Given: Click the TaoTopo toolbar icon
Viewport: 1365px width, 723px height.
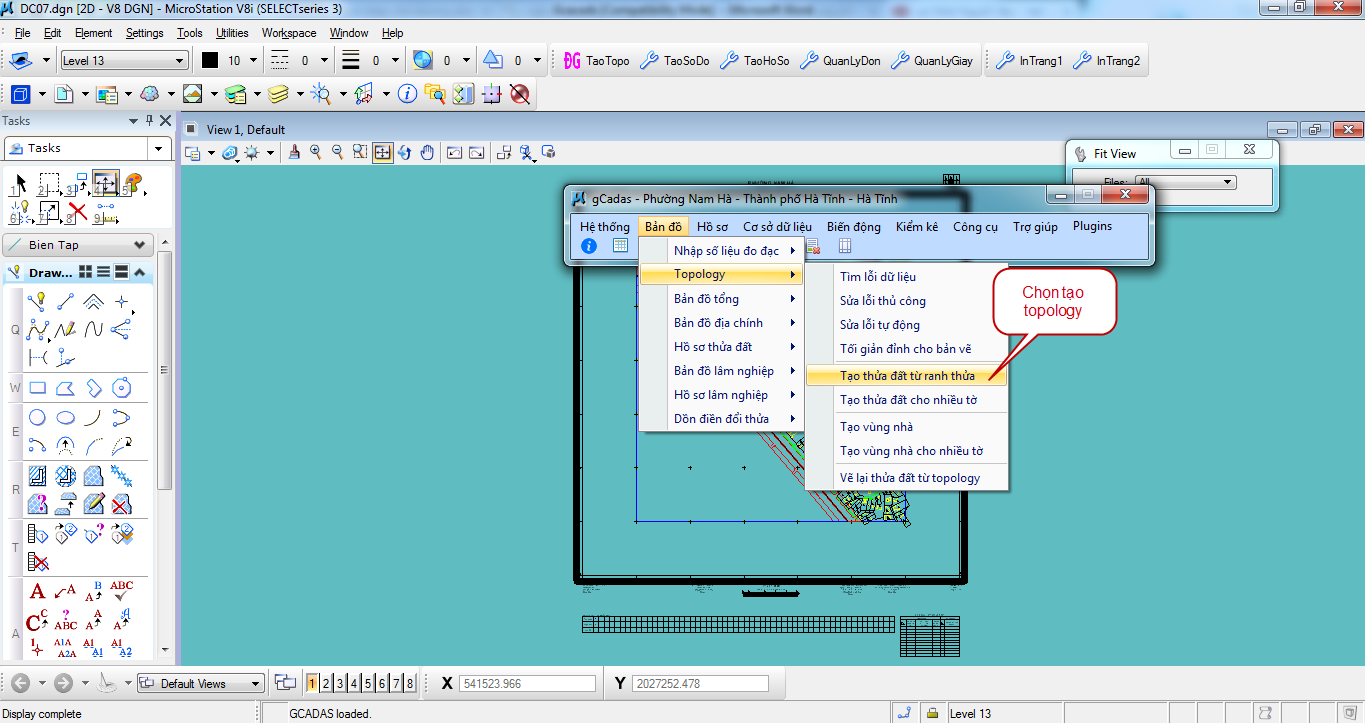Looking at the screenshot, I should click(x=597, y=61).
